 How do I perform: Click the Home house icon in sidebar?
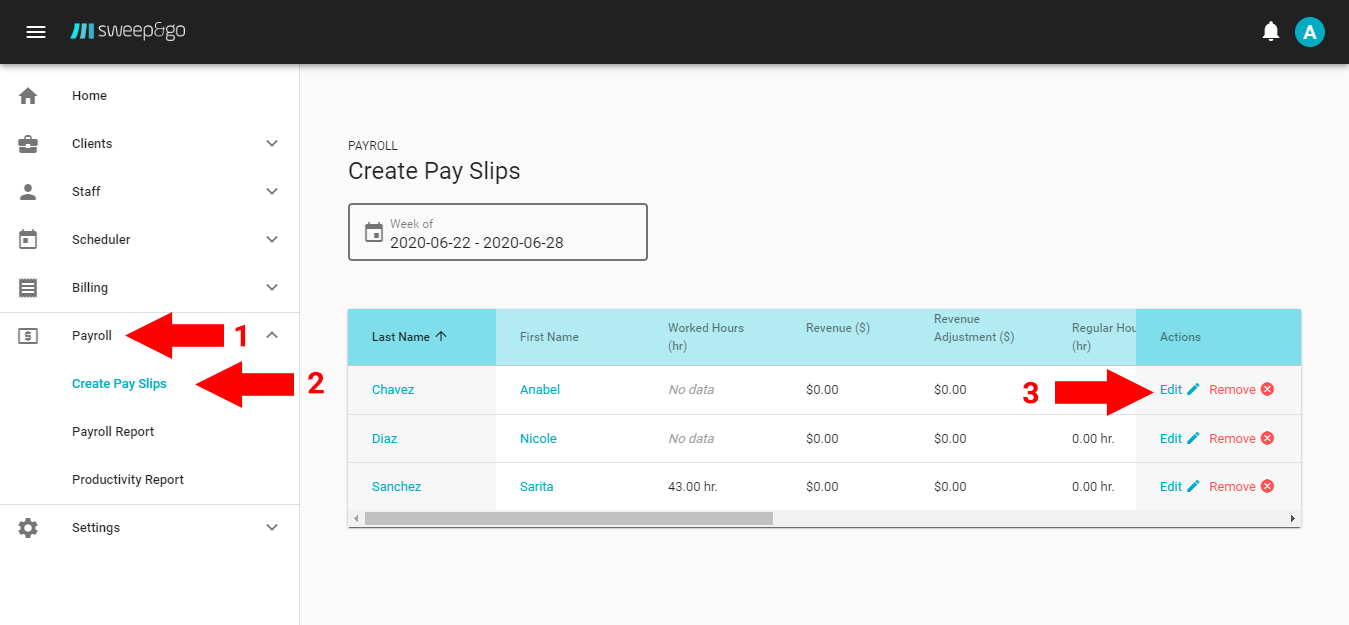click(x=28, y=96)
